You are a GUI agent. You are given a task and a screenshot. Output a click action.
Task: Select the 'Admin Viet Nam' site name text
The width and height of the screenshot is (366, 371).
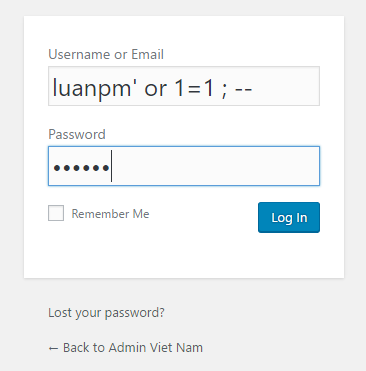156,348
